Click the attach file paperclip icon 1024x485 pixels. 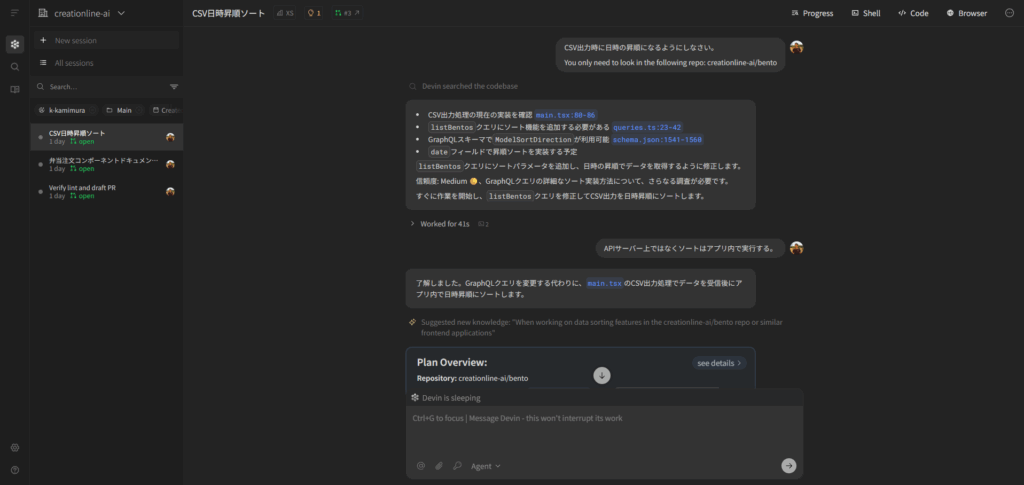(x=438, y=465)
